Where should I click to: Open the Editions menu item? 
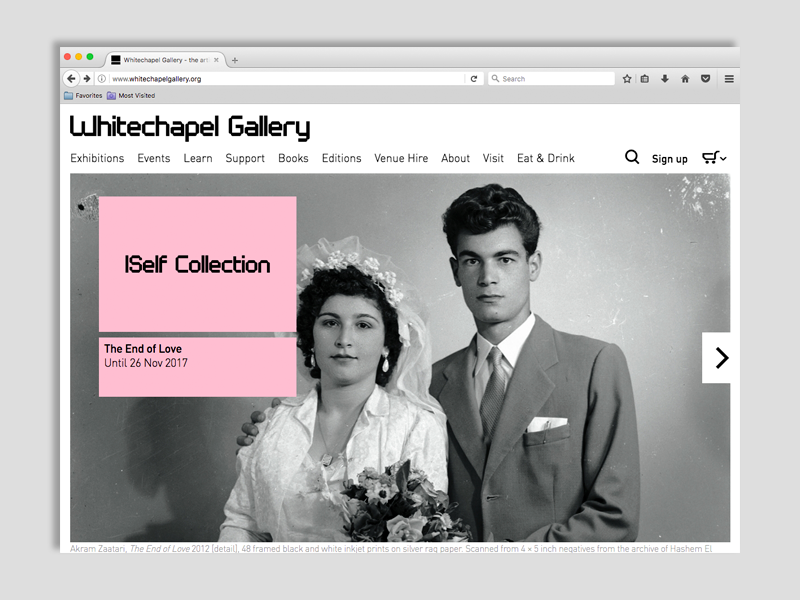click(x=341, y=158)
